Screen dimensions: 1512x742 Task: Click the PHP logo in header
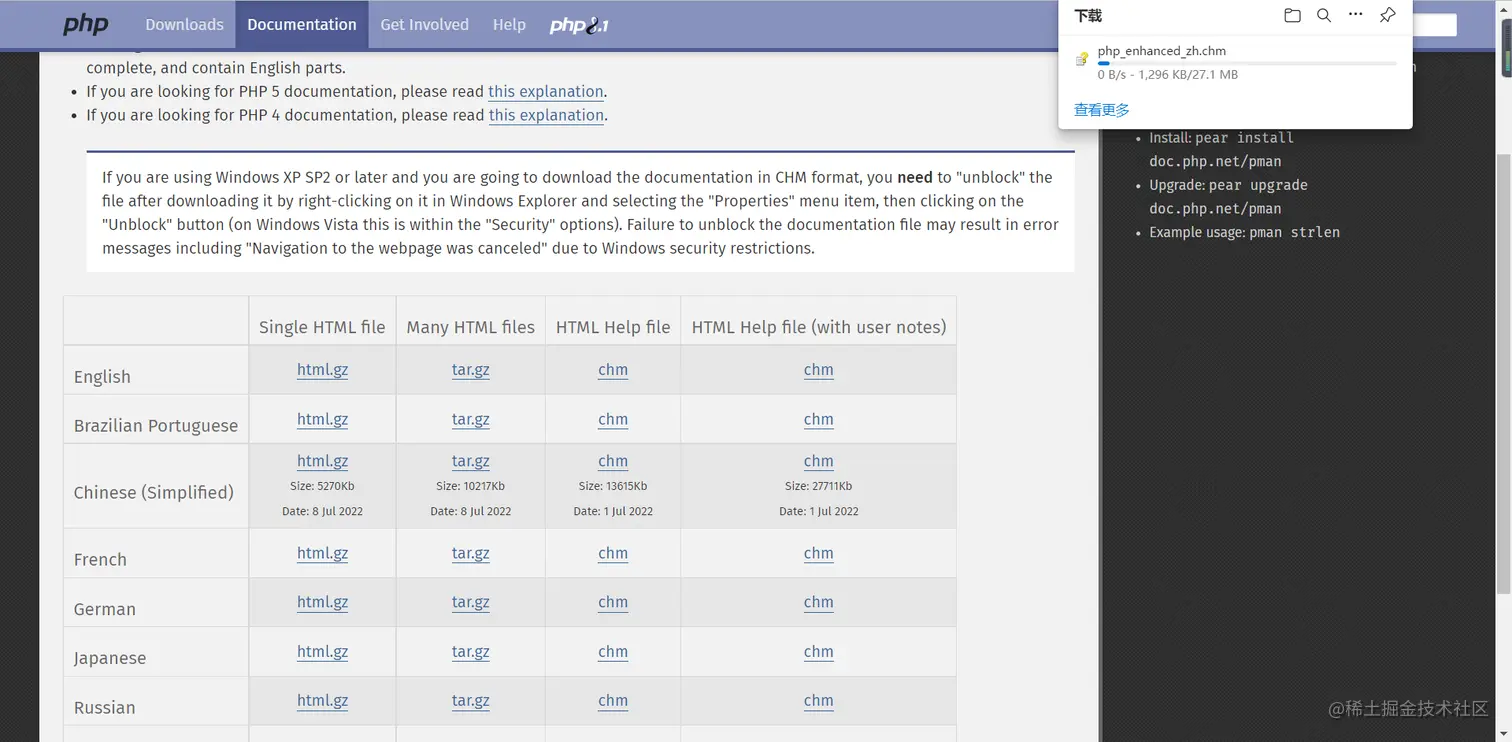tap(86, 24)
